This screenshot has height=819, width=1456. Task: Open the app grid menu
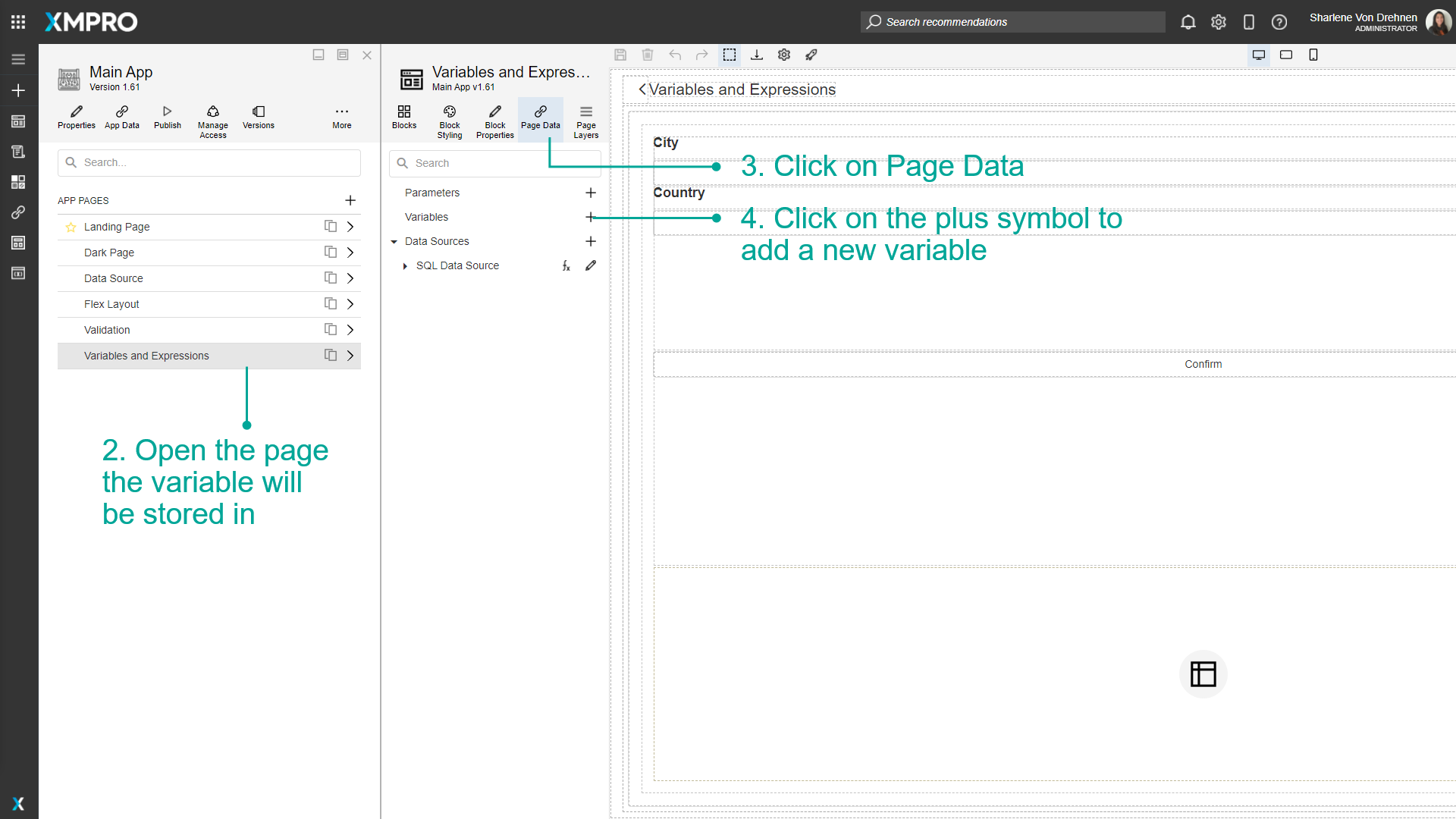point(17,21)
